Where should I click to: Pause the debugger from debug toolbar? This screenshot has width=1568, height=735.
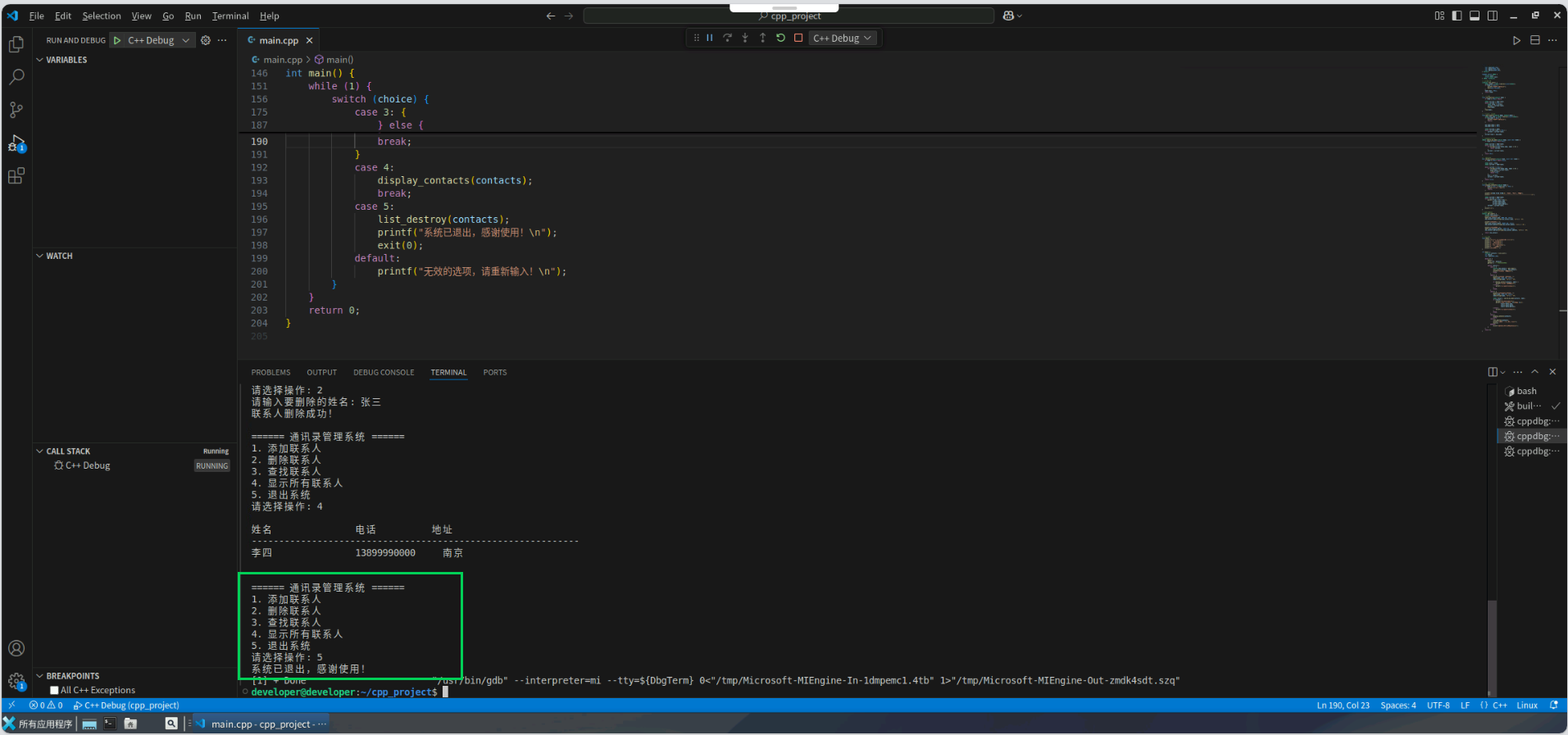(710, 38)
